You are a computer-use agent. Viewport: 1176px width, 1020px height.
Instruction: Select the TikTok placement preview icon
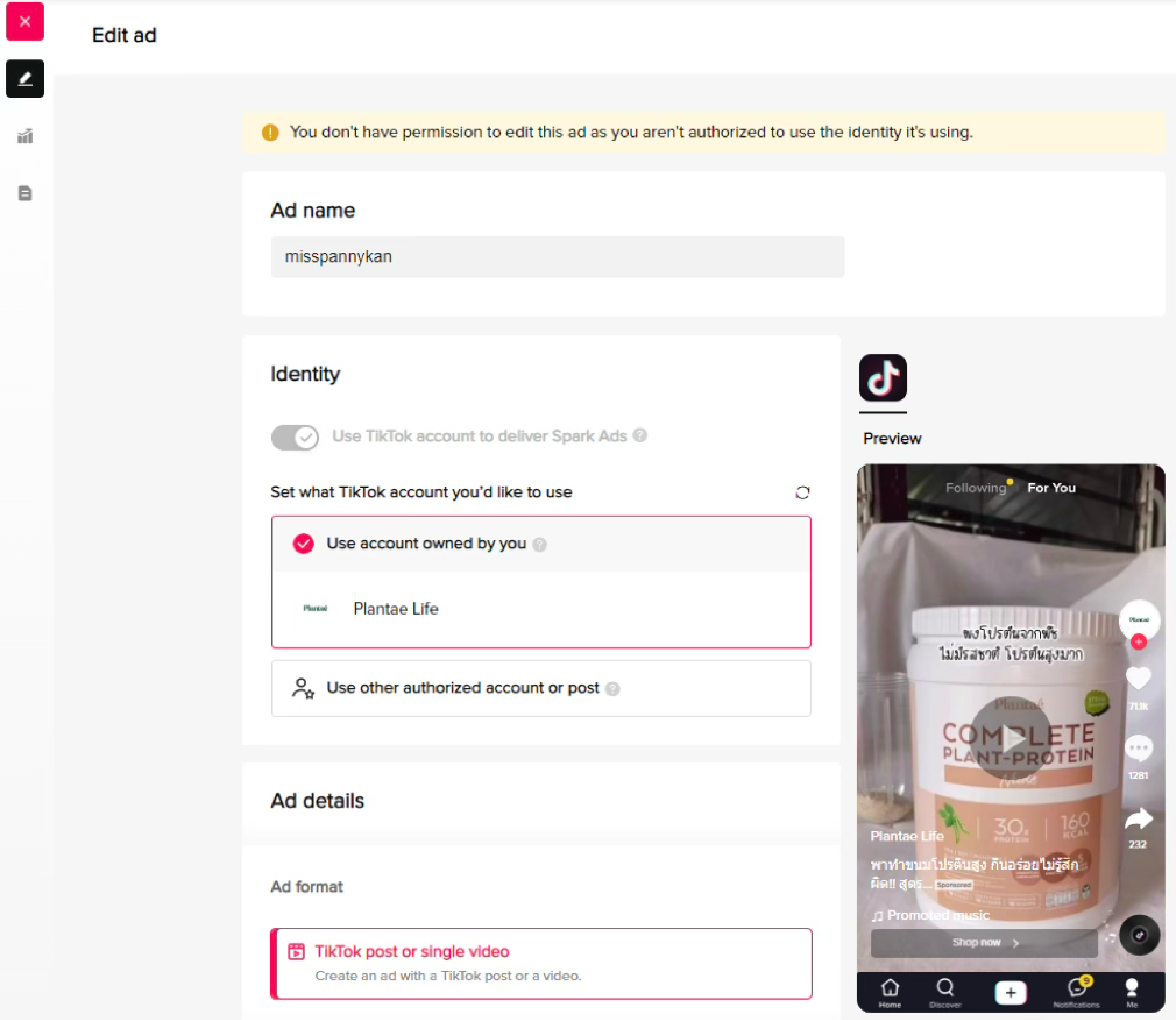click(x=883, y=378)
